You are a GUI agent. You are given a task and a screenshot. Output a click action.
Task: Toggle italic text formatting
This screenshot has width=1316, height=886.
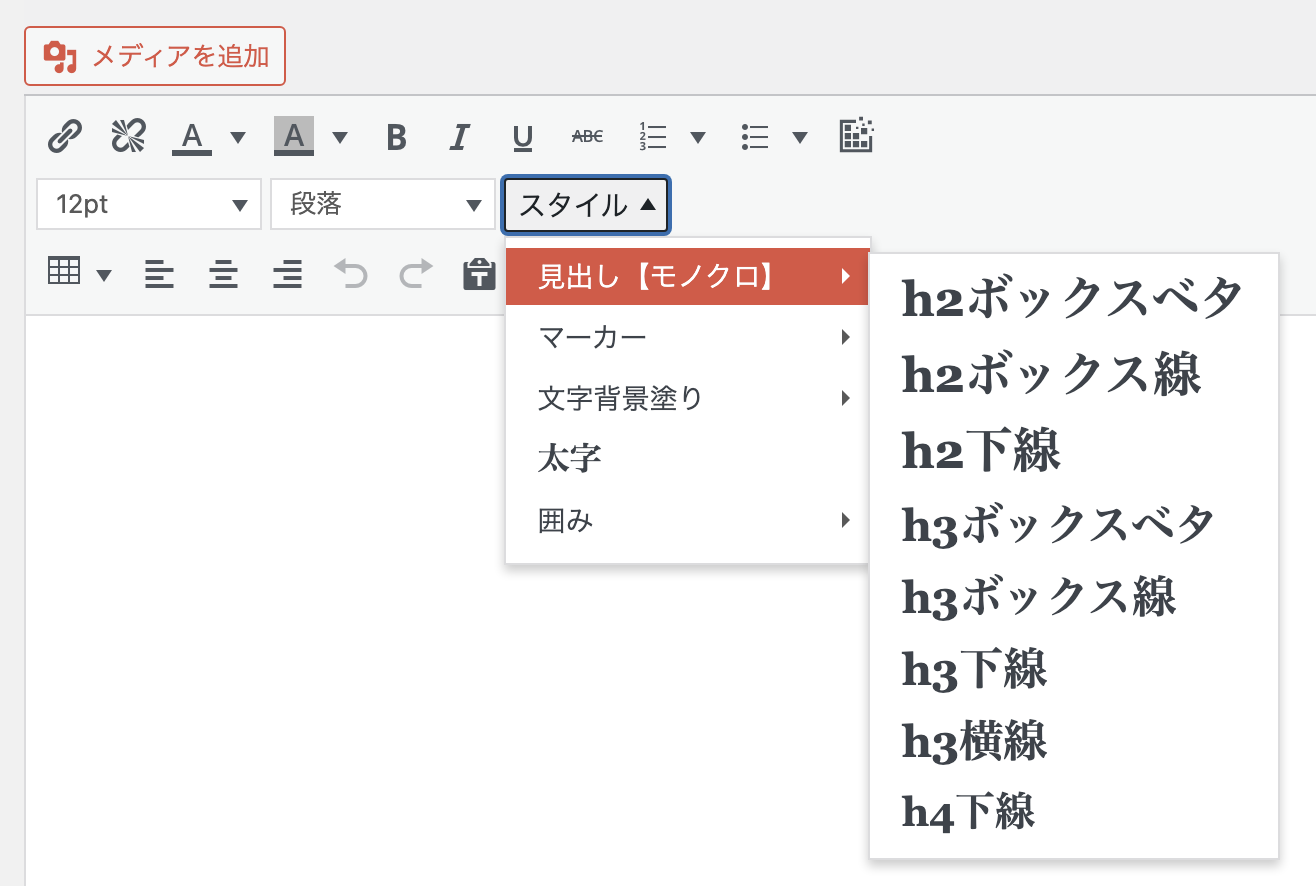coord(459,137)
